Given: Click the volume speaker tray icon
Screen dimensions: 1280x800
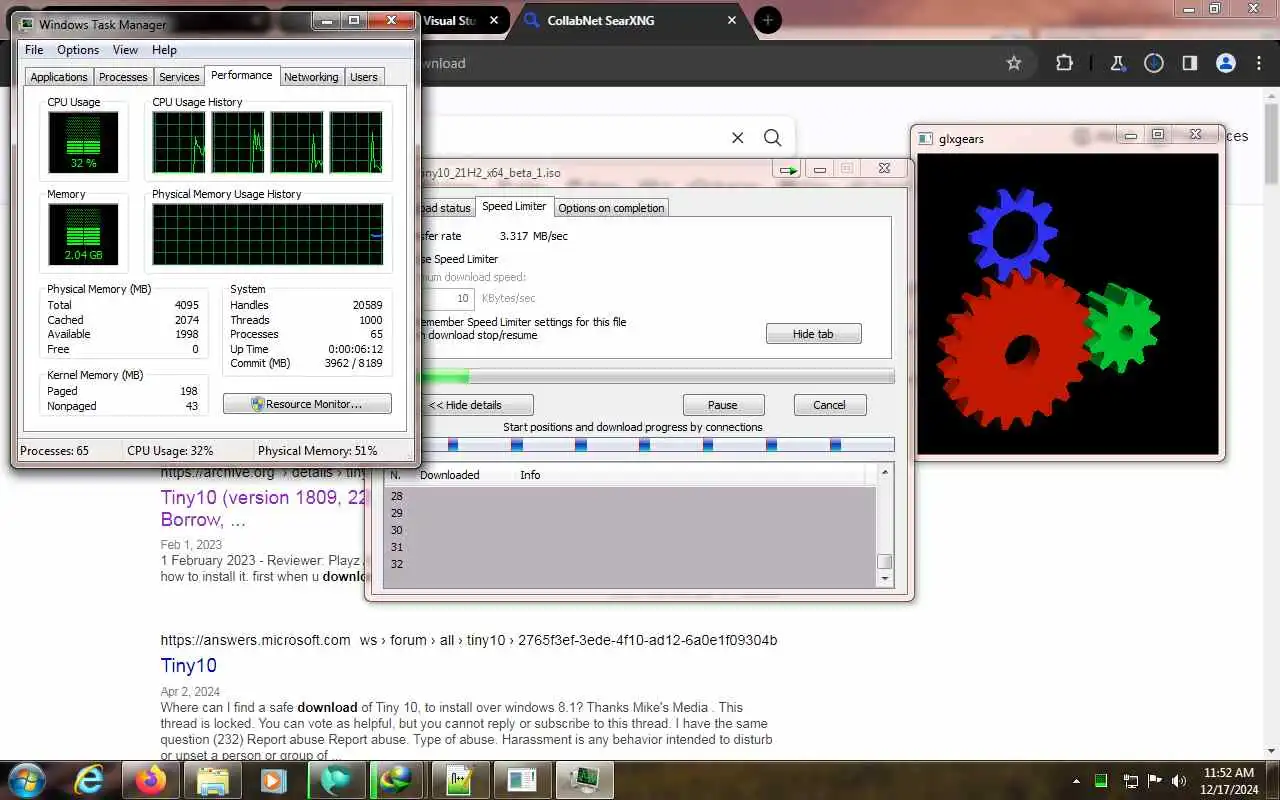Looking at the screenshot, I should click(1180, 781).
